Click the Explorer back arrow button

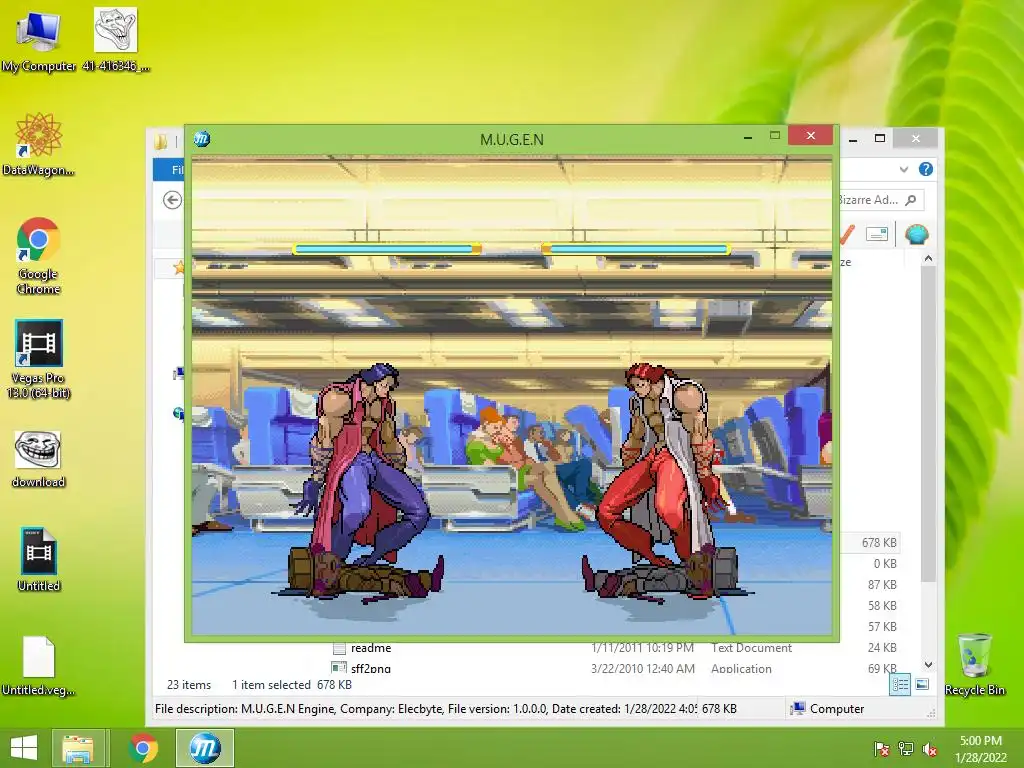(x=172, y=200)
